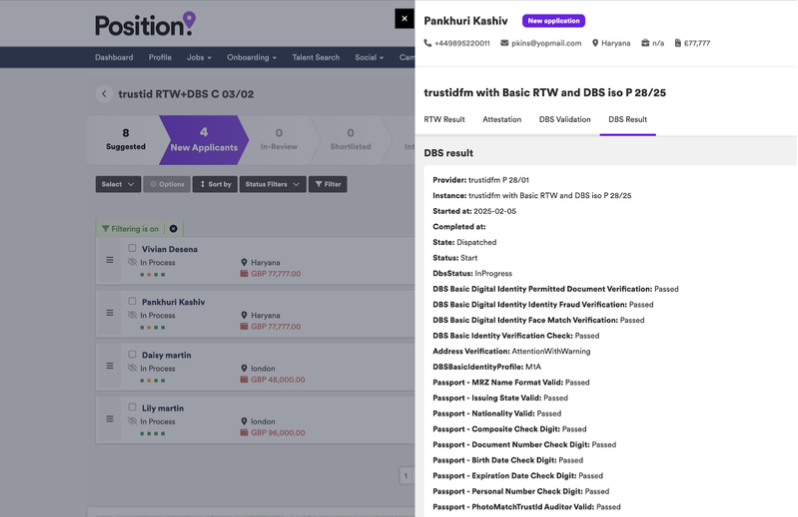Click the back arrow beside job title
This screenshot has width=798, height=517.
click(x=104, y=94)
